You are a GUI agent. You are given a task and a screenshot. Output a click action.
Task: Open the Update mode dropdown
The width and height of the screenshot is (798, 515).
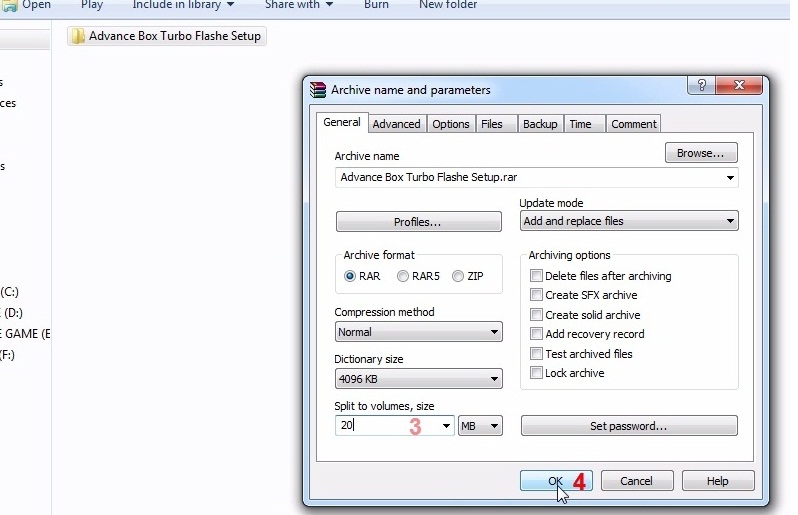click(629, 221)
